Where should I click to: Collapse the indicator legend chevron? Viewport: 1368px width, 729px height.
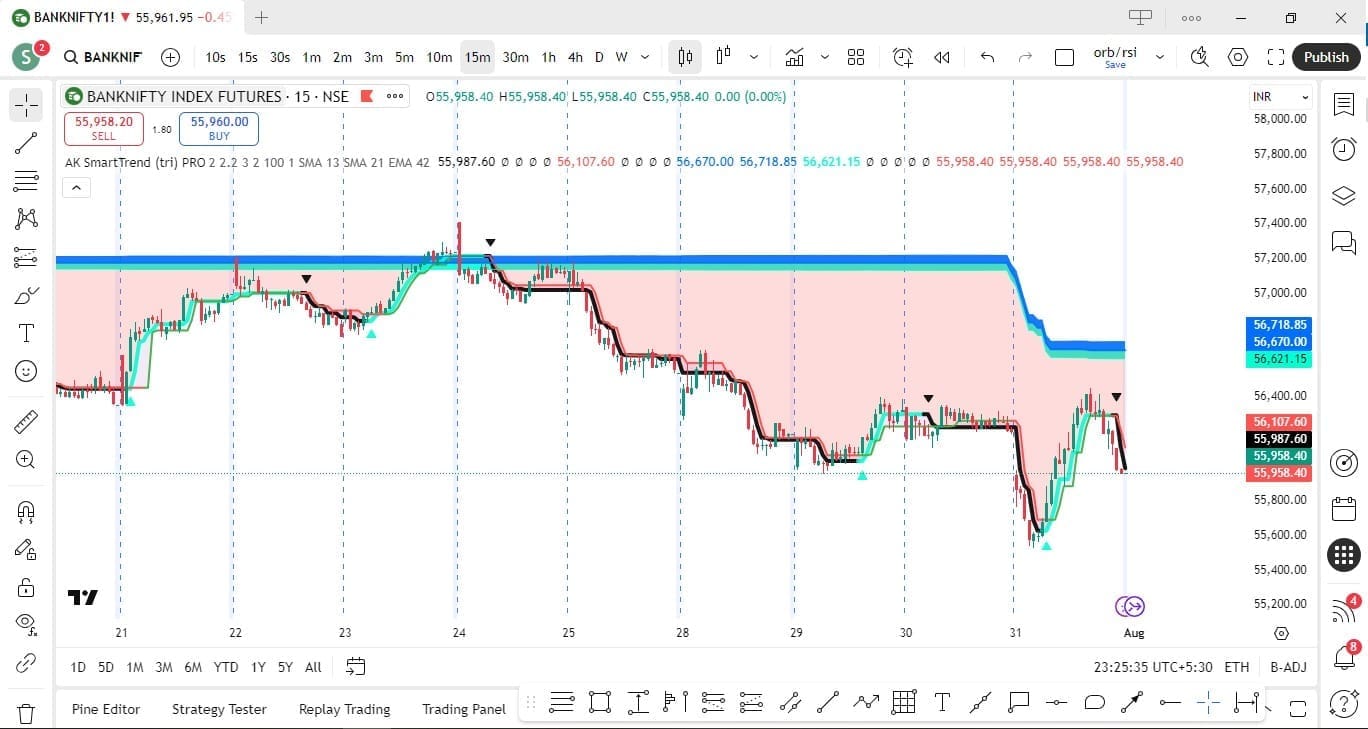pyautogui.click(x=76, y=187)
